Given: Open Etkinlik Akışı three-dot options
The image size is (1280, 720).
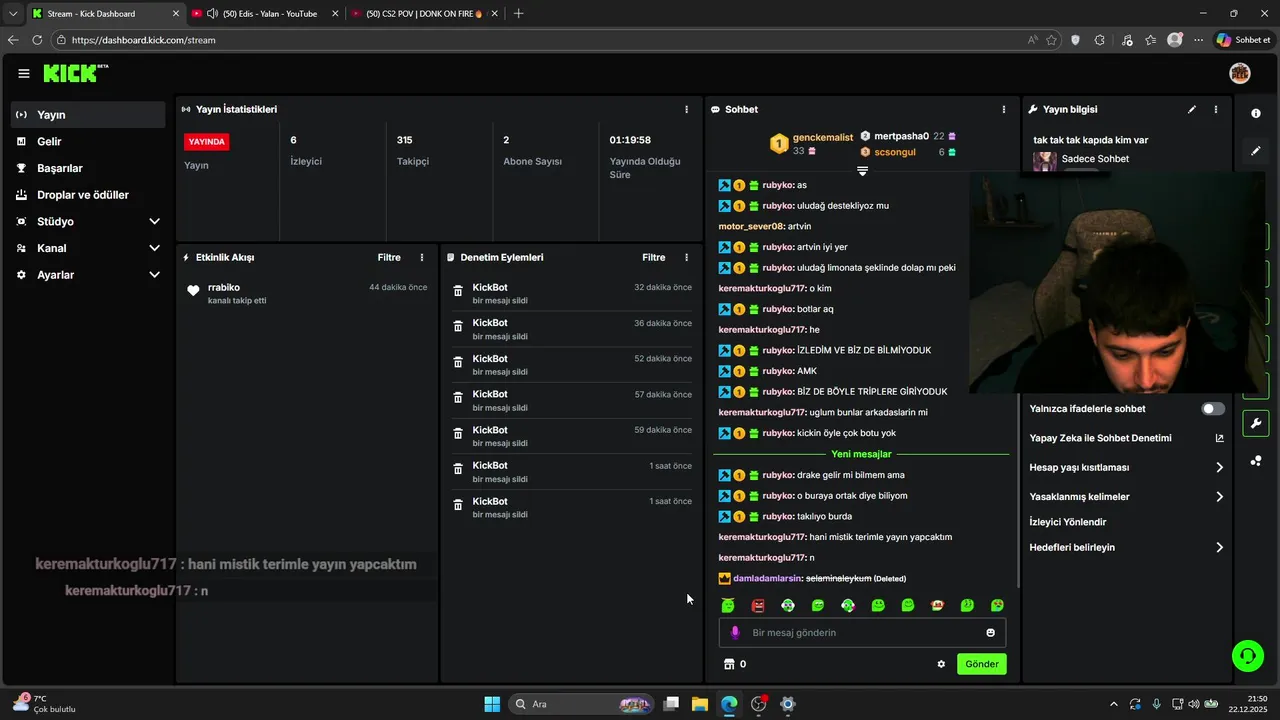Looking at the screenshot, I should (422, 257).
